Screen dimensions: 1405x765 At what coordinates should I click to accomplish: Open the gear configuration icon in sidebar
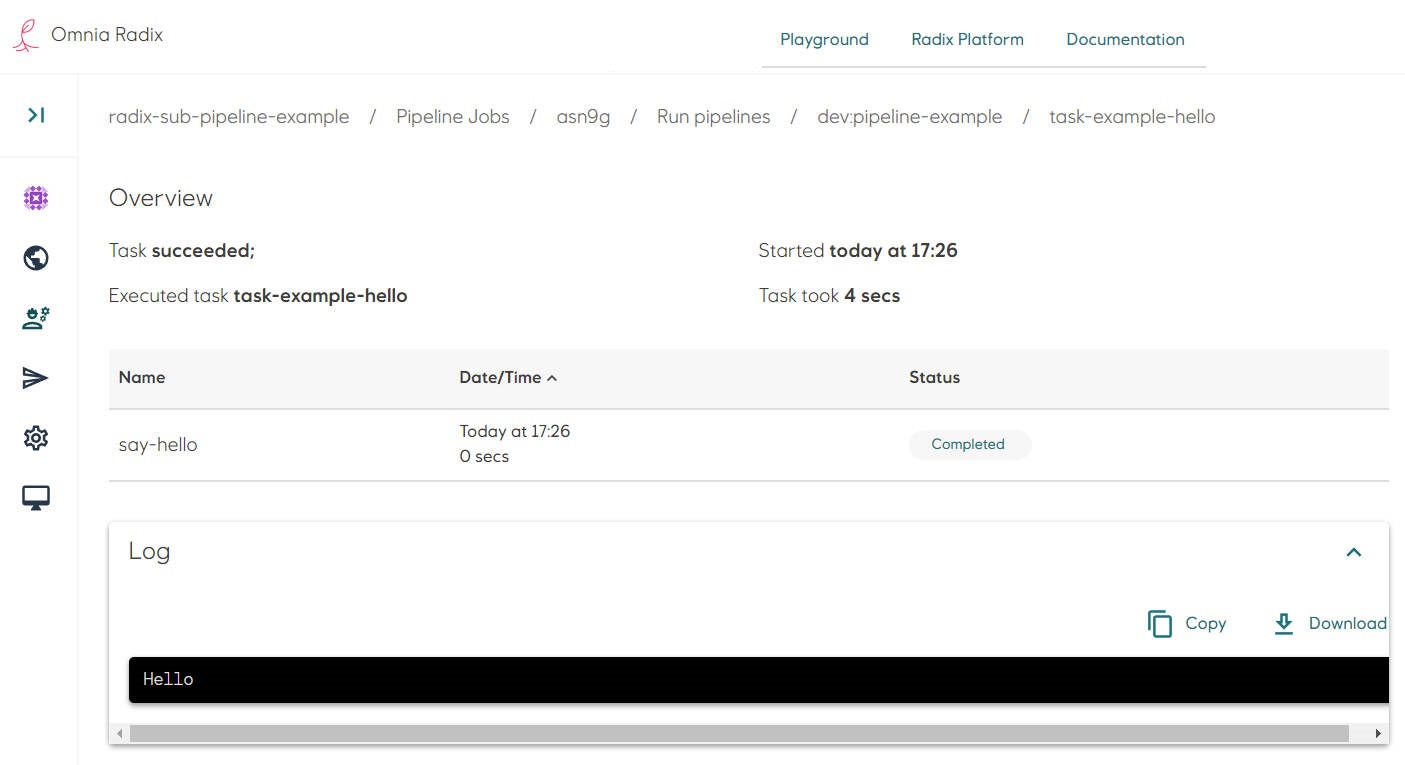coord(36,438)
